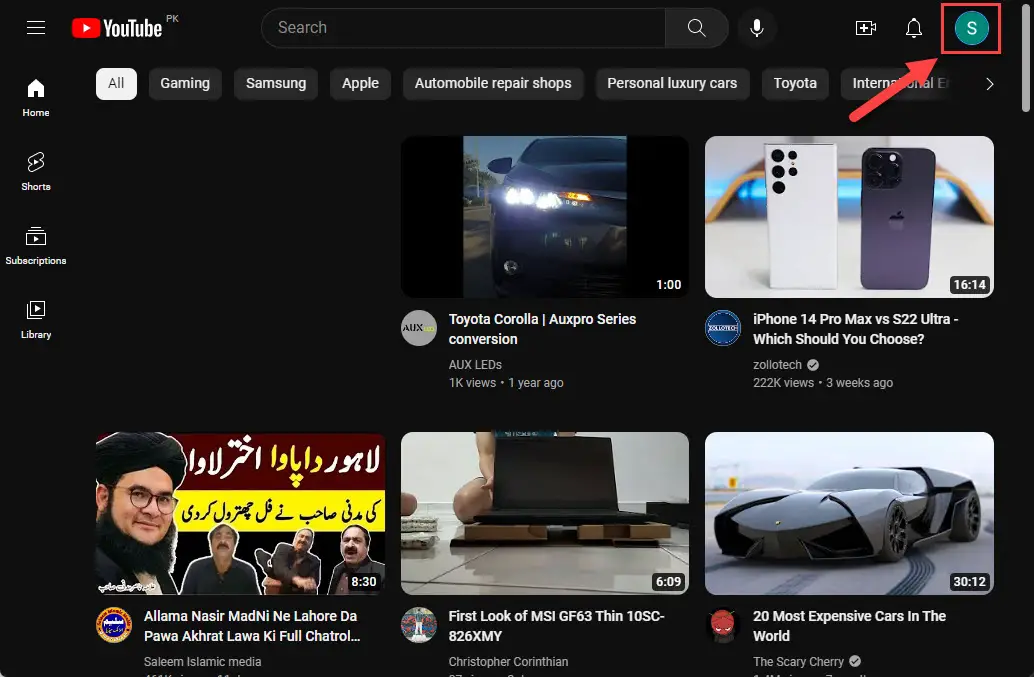This screenshot has width=1034, height=677.
Task: Open The Scary Cherry channel name
Action: click(x=798, y=661)
